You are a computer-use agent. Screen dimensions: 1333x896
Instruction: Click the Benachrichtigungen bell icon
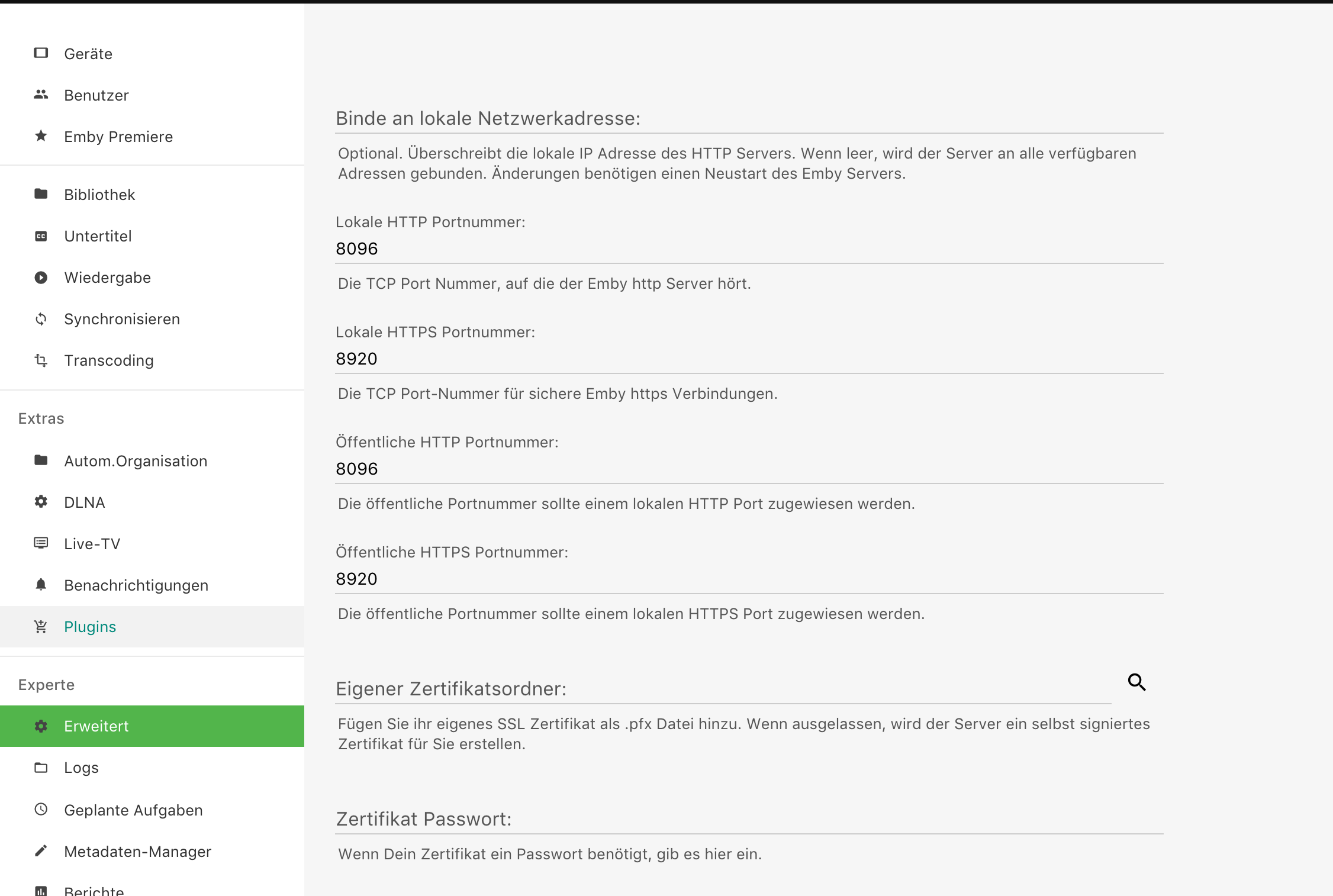point(41,585)
